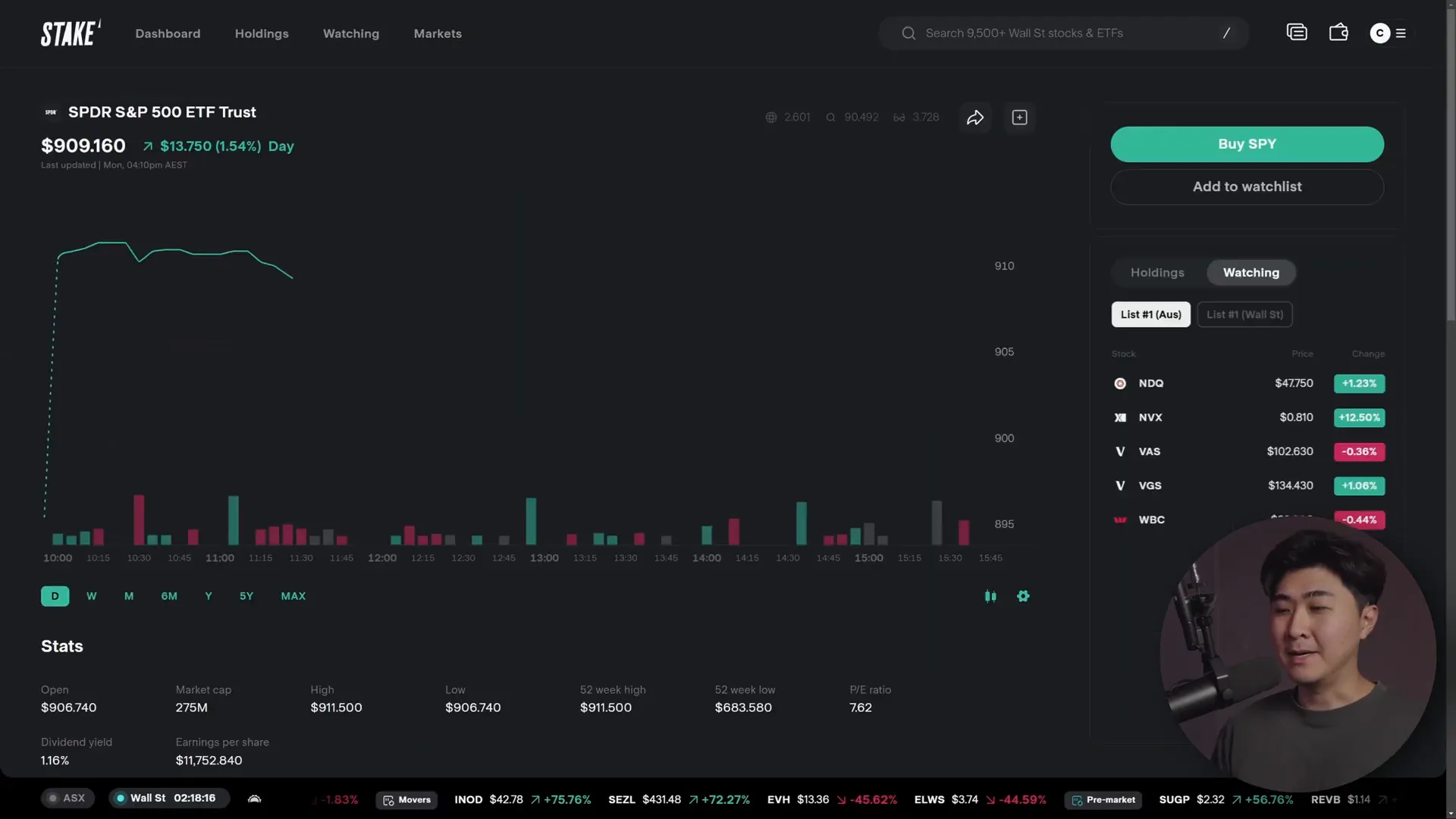The image size is (1456, 819).
Task: Select List #1 (Aus) watchlist
Action: click(1151, 315)
